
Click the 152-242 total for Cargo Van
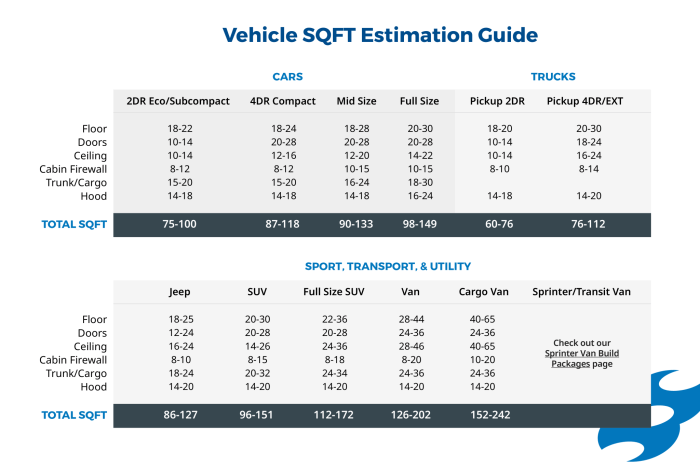click(x=490, y=415)
